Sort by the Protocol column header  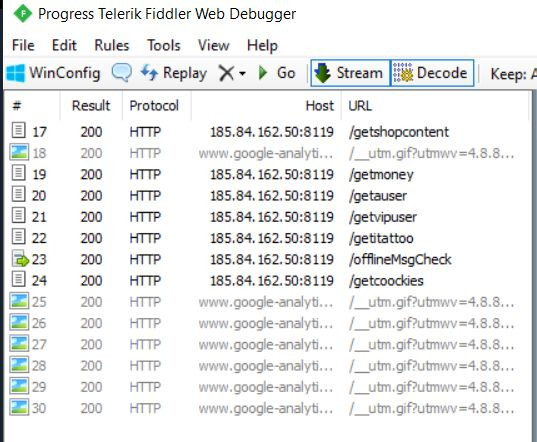coord(154,105)
